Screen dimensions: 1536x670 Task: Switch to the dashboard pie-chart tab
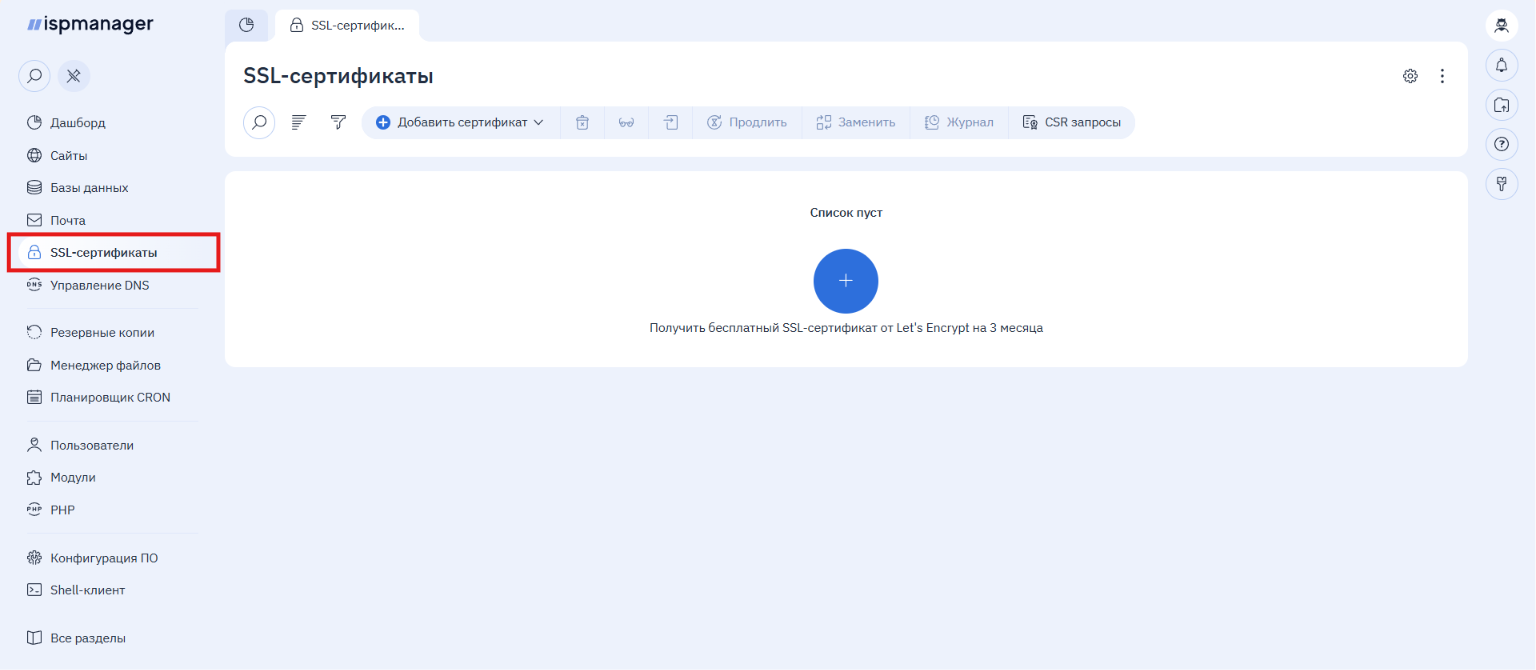point(246,25)
